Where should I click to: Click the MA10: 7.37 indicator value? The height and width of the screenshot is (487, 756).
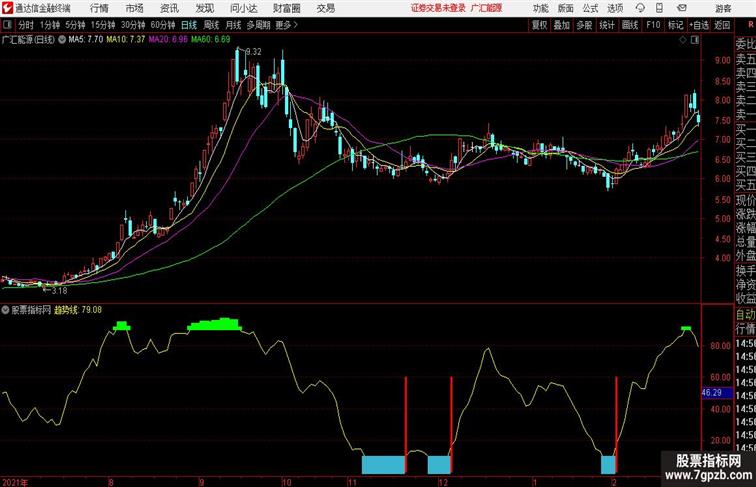[x=125, y=40]
